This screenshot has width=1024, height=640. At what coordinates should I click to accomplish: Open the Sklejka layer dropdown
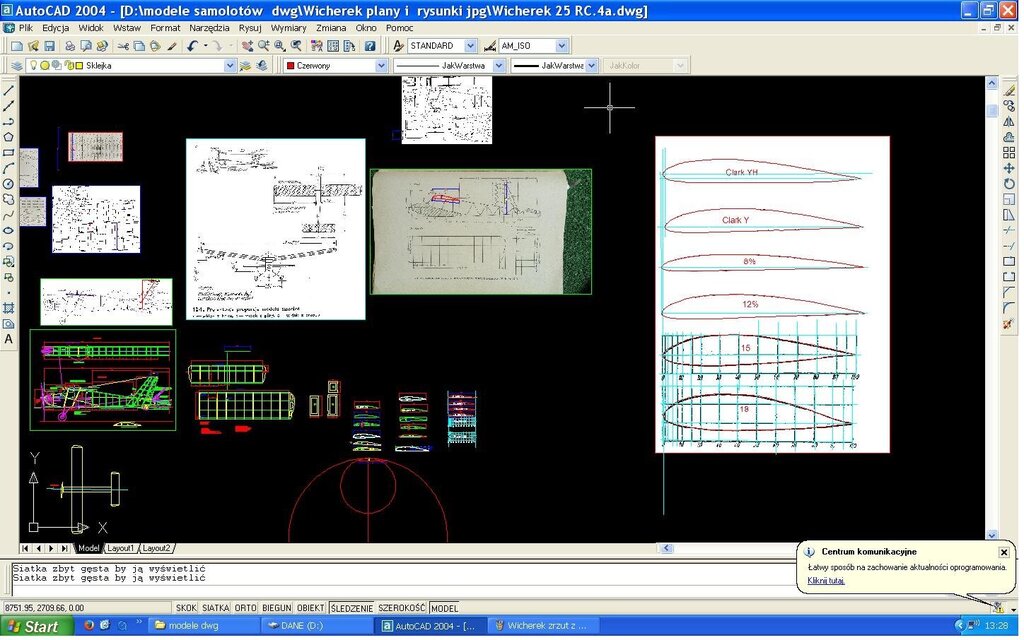(x=230, y=66)
